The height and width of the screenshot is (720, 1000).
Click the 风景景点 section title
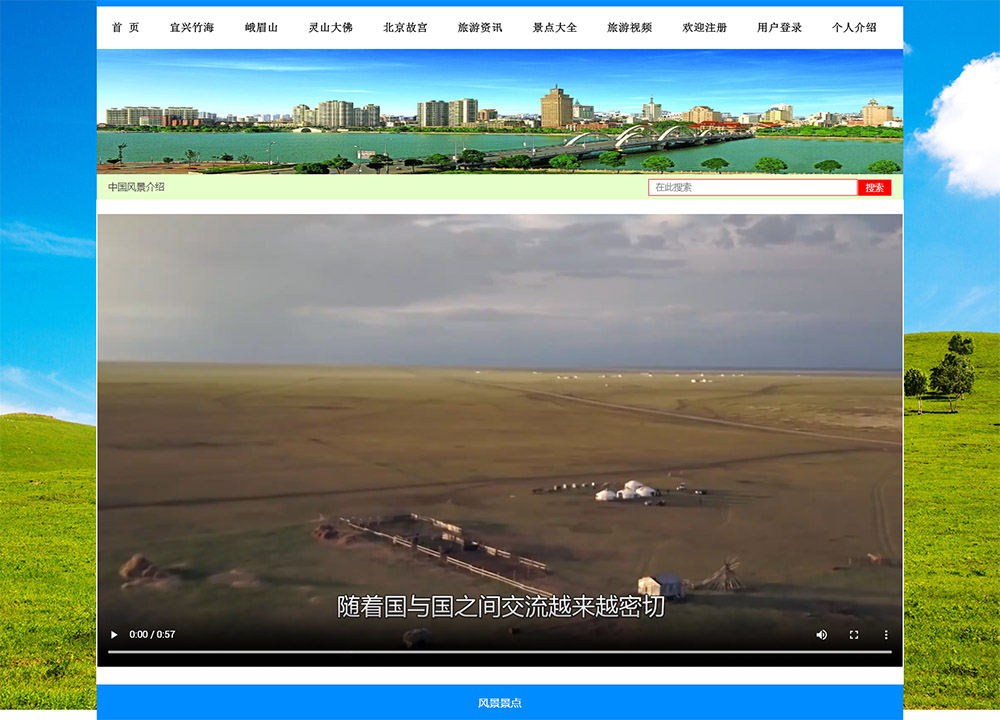click(x=500, y=703)
